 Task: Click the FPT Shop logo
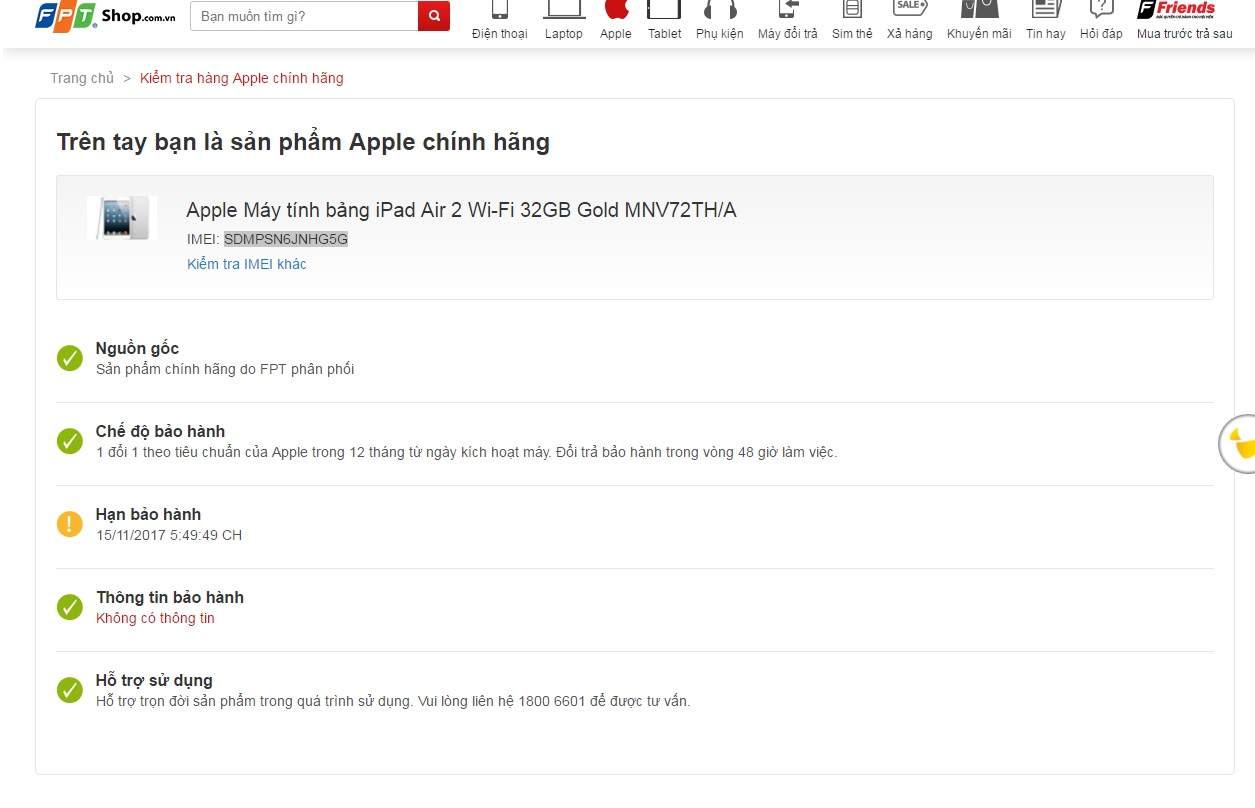[107, 16]
